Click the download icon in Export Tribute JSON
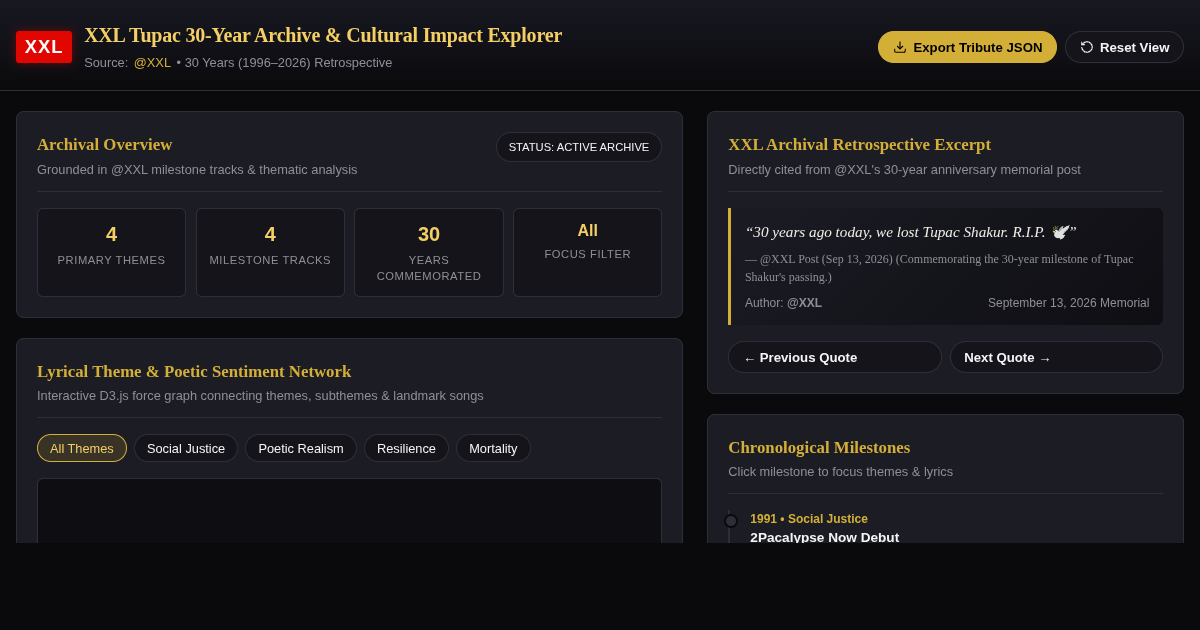Image resolution: width=1200 pixels, height=630 pixels. pyautogui.click(x=900, y=47)
